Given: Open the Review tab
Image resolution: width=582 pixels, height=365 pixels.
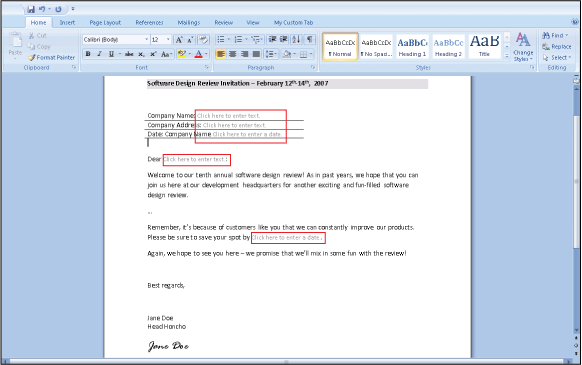Looking at the screenshot, I should [223, 23].
